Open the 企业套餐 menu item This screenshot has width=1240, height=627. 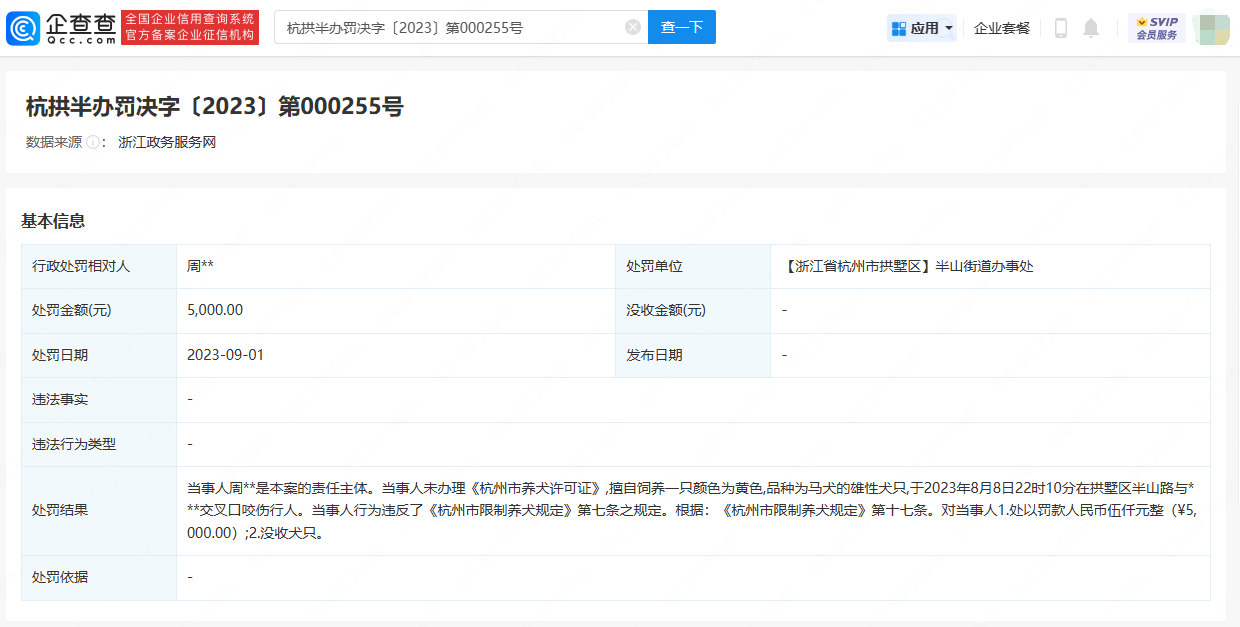(1001, 28)
